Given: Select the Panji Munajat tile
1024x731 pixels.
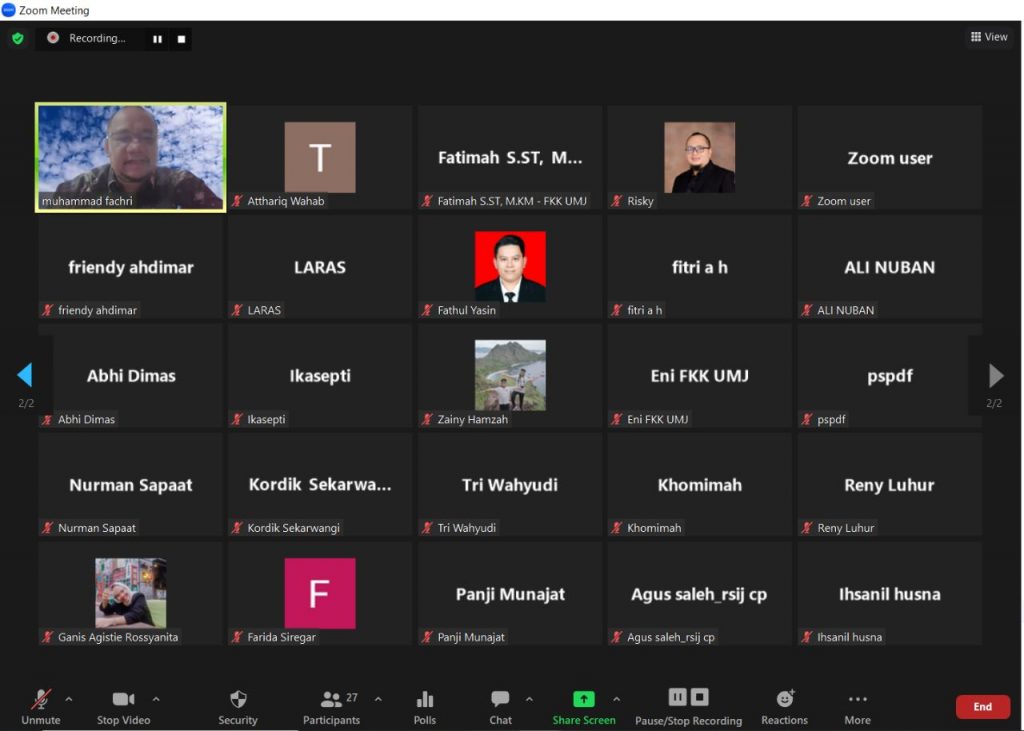Looking at the screenshot, I should click(x=510, y=593).
